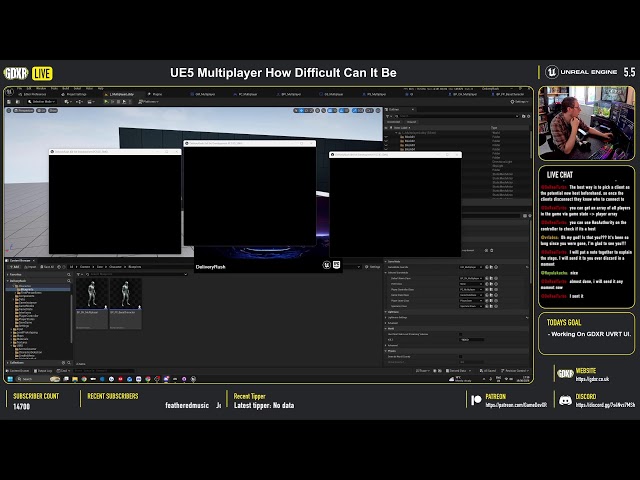Open editor Settings at toolbar right
The width and height of the screenshot is (640, 480).
pyautogui.click(x=519, y=102)
